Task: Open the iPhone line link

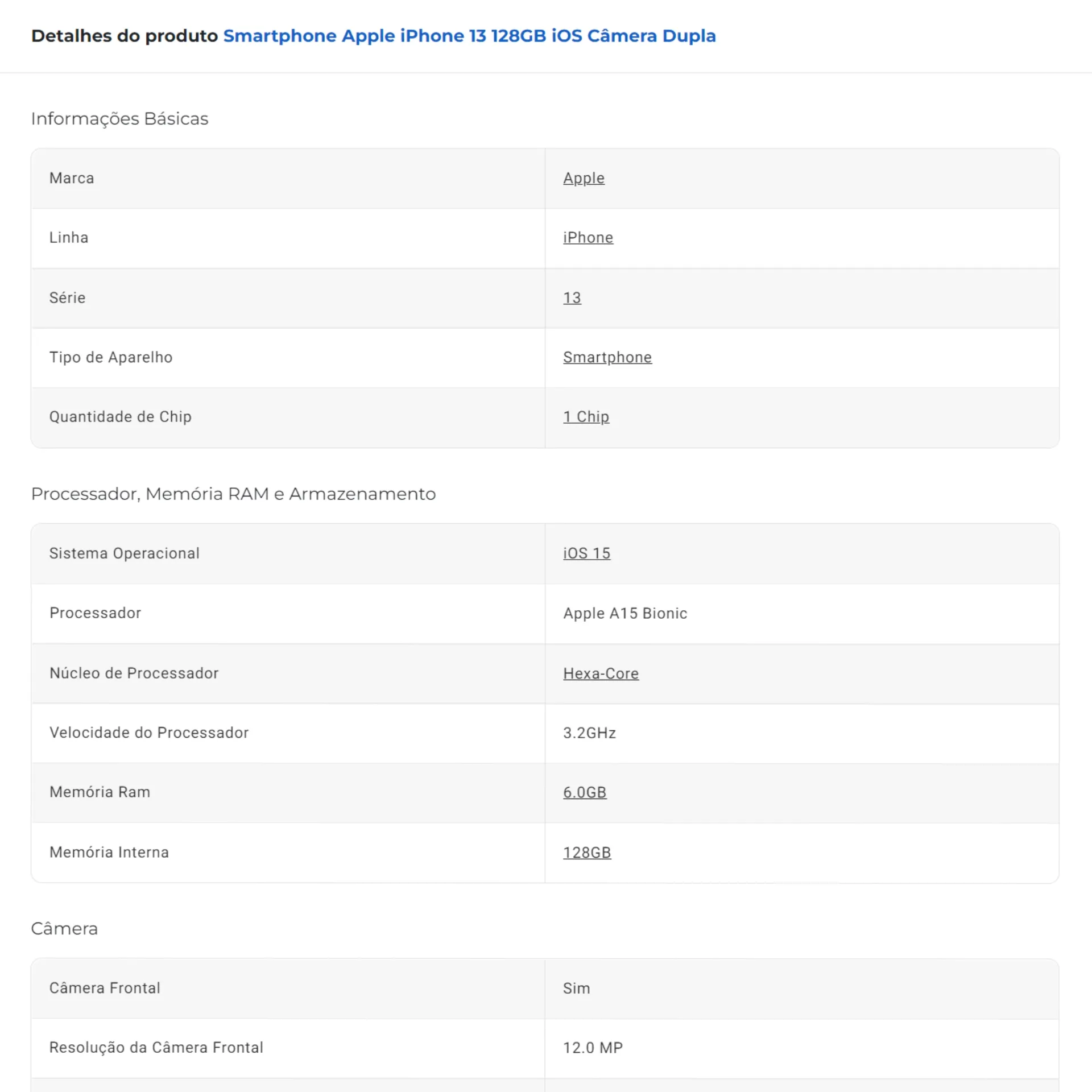Action: 588,238
